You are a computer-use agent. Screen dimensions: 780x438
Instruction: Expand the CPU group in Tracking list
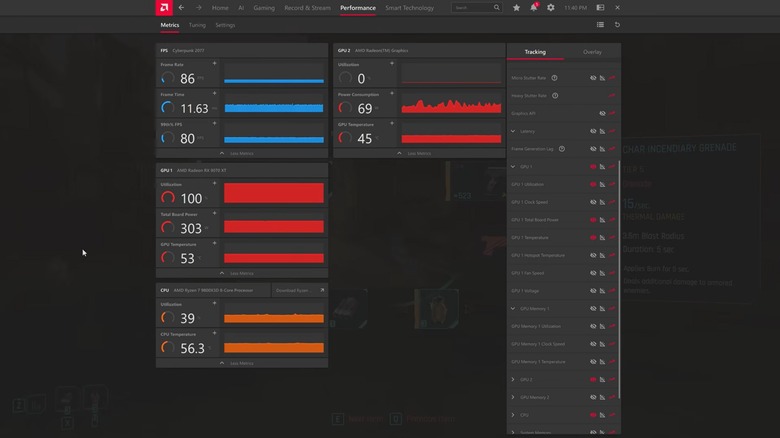pos(513,415)
